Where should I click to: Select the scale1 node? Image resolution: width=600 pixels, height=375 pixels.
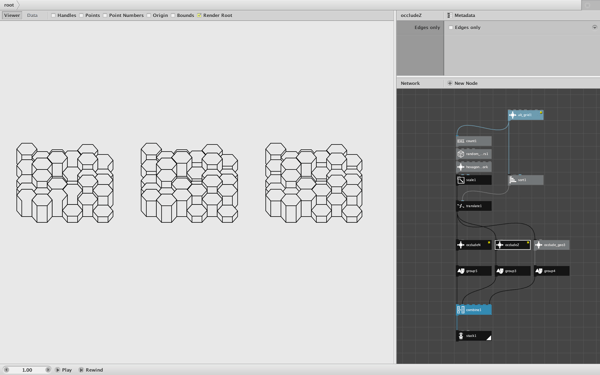pyautogui.click(x=474, y=180)
